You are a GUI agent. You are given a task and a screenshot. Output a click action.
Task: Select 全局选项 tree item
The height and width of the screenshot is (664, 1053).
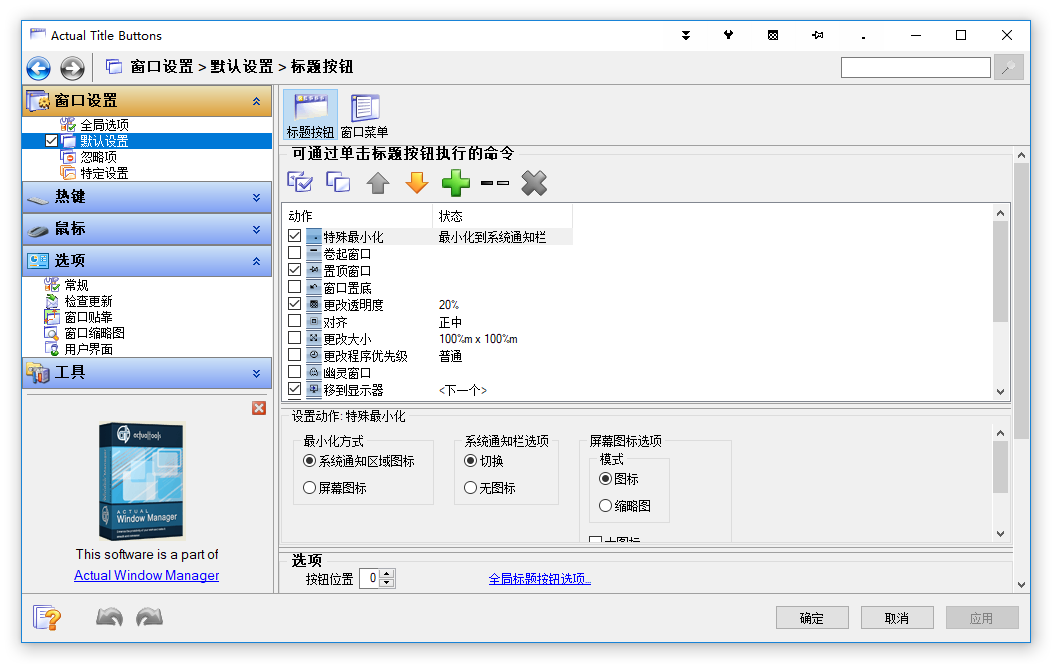104,125
